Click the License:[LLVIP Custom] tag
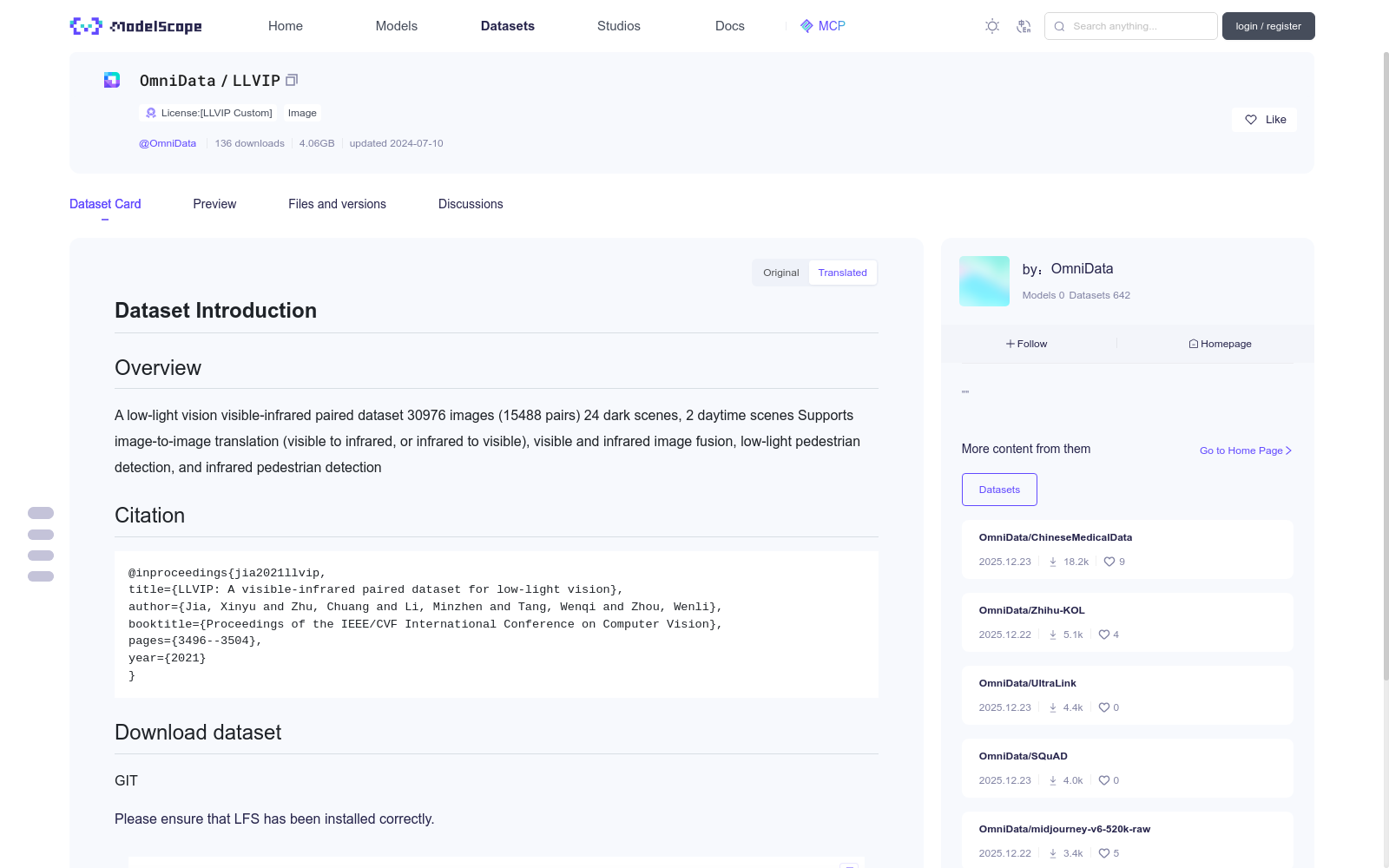This screenshot has height=868, width=1389. pos(208,113)
